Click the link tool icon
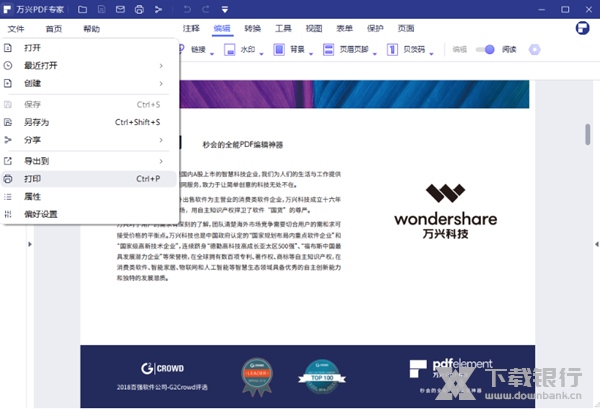Viewport: 600px width, 409px height. click(x=181, y=49)
